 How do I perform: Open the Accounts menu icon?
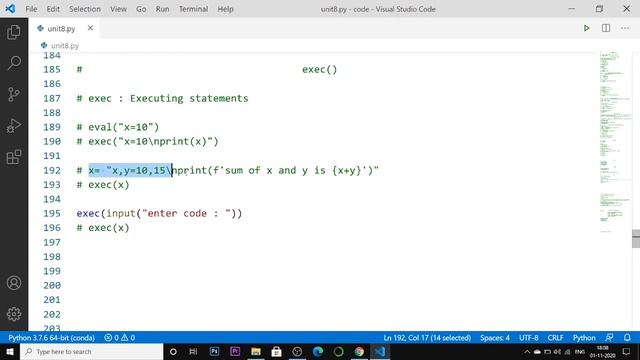point(14,282)
